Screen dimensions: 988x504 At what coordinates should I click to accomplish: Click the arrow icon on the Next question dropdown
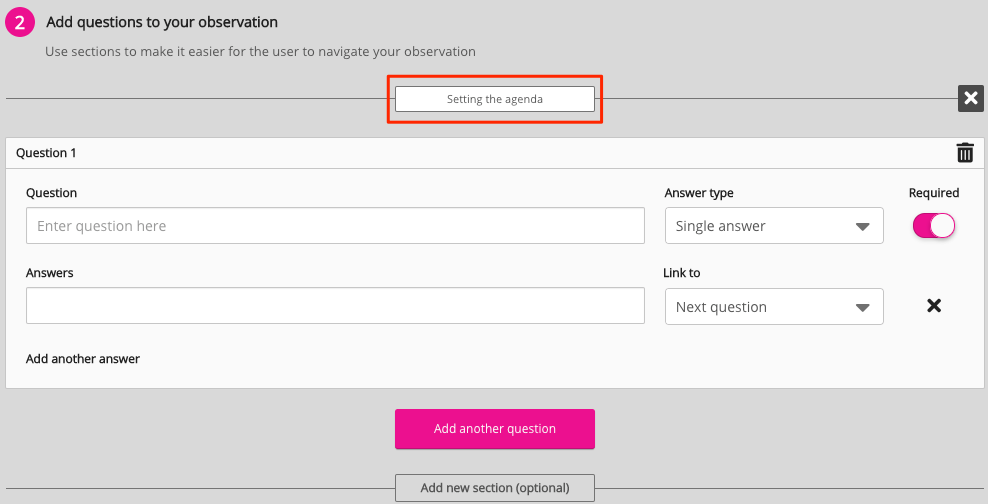click(863, 308)
